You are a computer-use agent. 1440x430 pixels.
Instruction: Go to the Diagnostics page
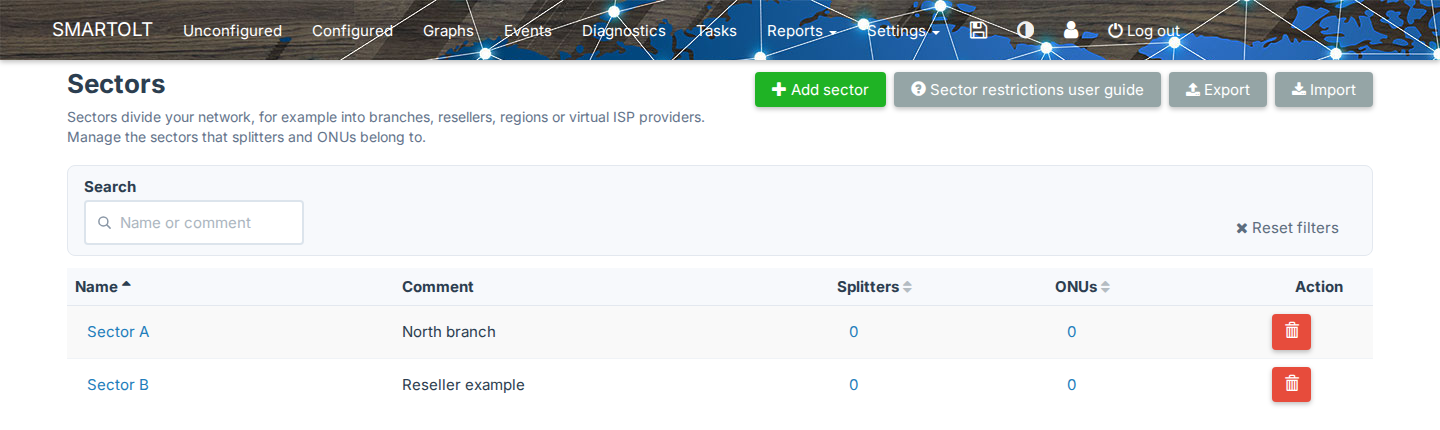(624, 31)
